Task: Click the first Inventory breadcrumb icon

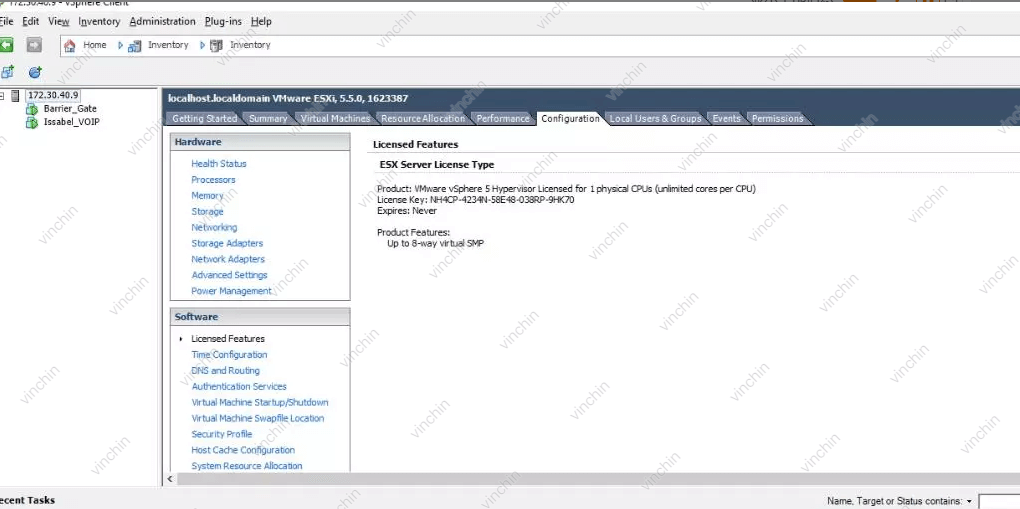Action: [x=135, y=45]
